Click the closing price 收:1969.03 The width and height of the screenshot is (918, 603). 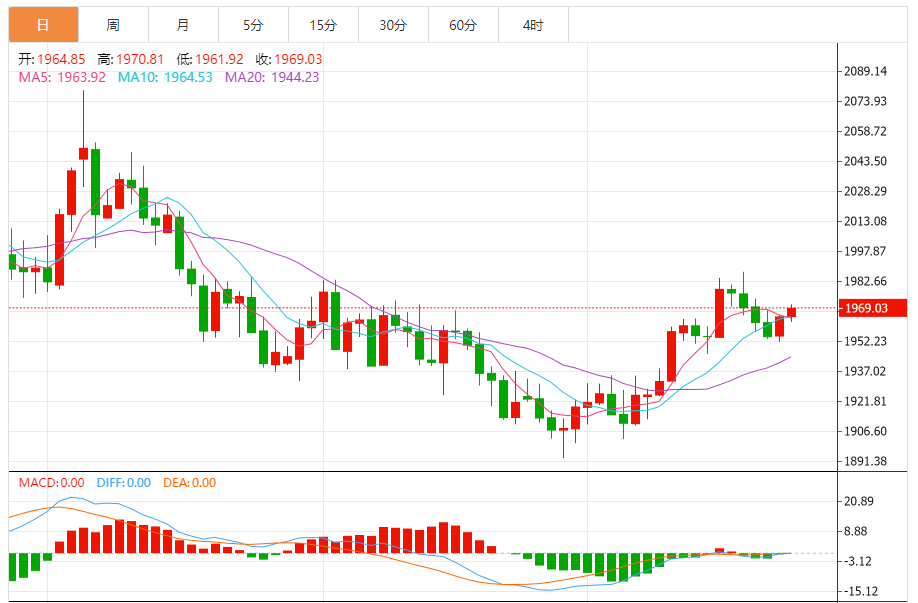289,59
